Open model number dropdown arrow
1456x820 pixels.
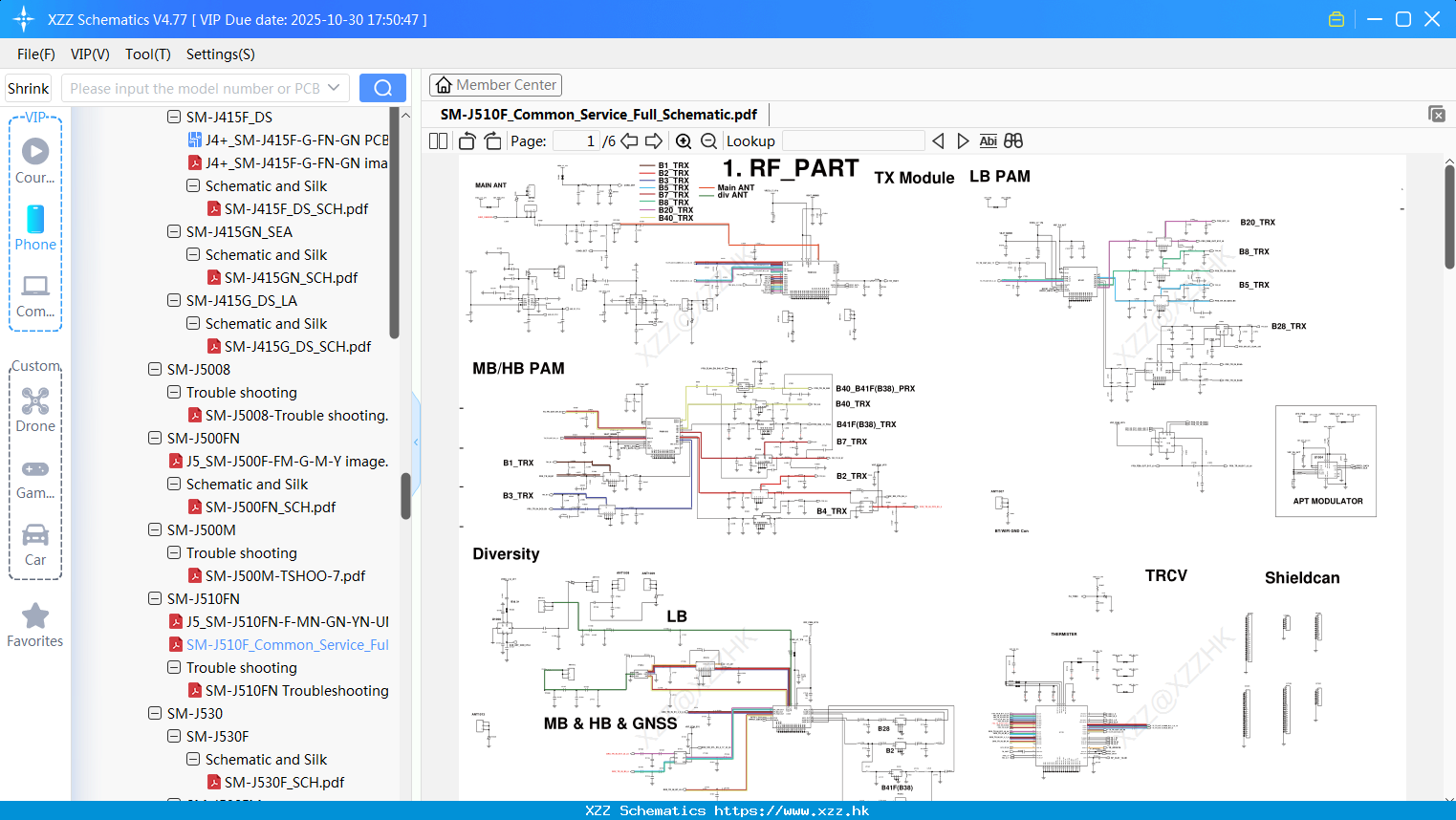pos(334,88)
